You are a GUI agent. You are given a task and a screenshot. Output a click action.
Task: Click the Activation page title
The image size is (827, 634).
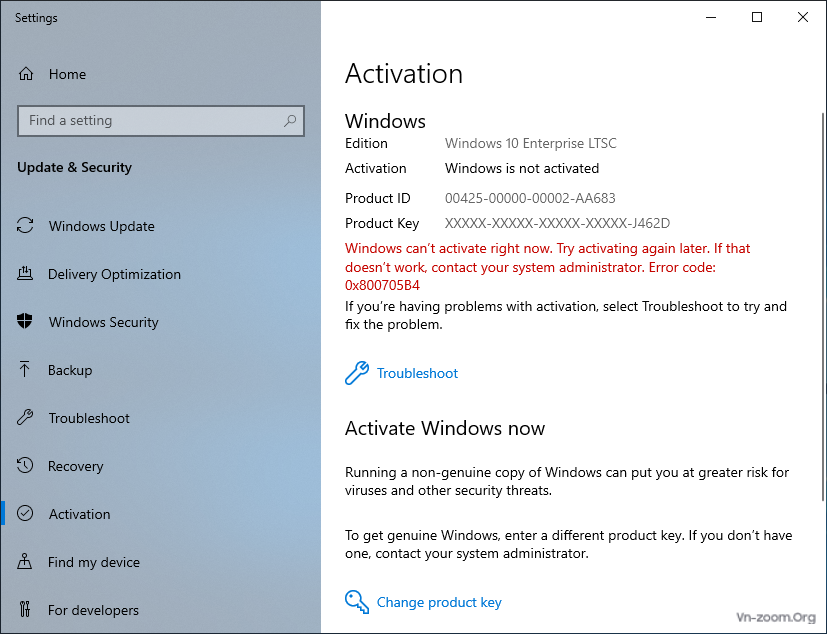click(404, 73)
